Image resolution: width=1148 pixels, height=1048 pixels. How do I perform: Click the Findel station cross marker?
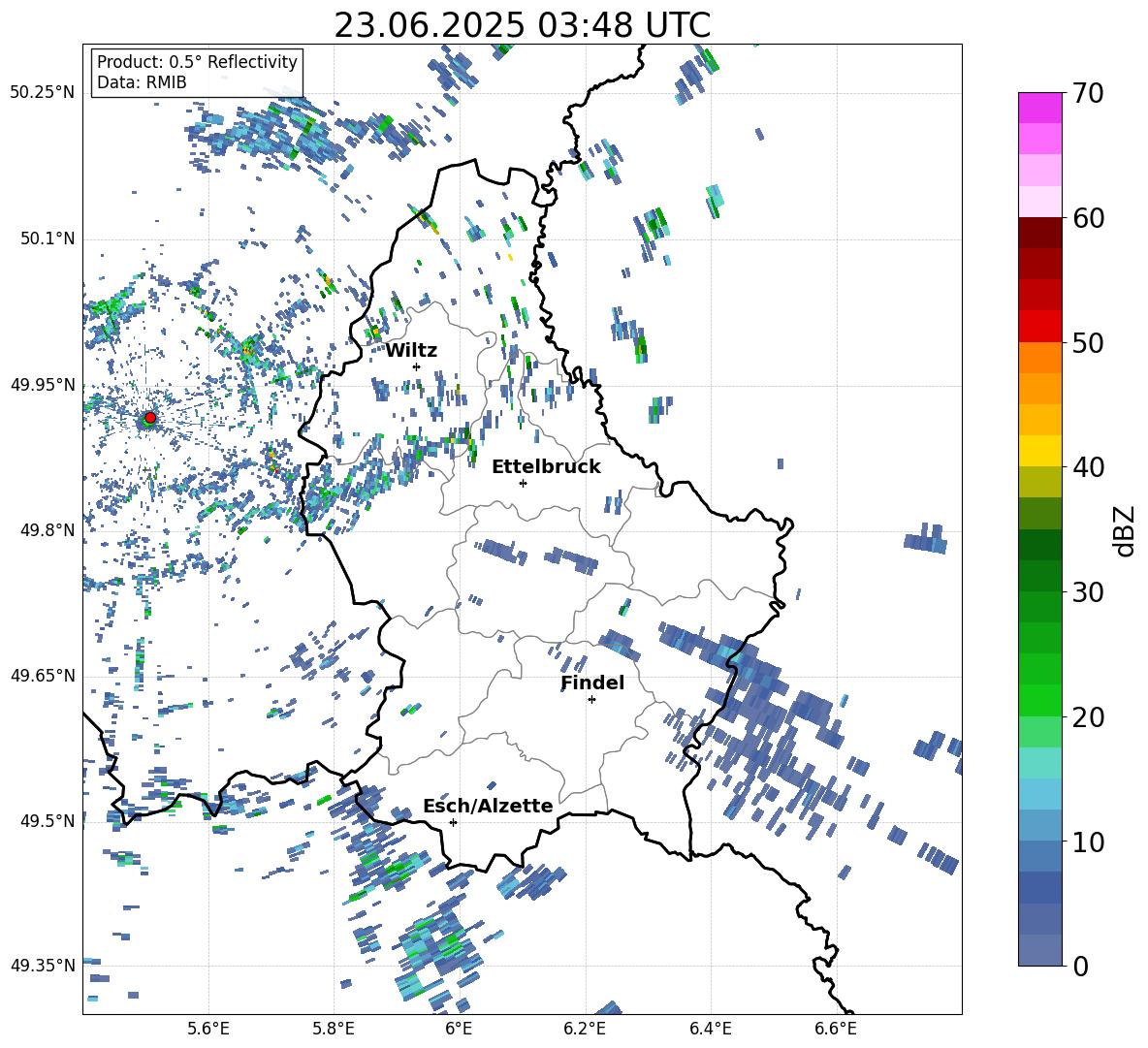591,700
